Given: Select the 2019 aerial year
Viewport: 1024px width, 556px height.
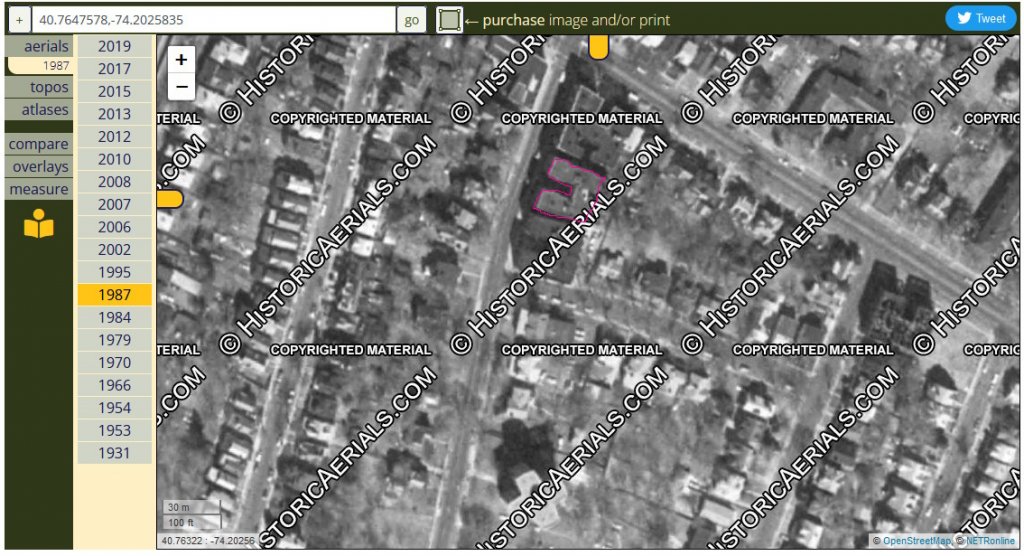Looking at the screenshot, I should [x=114, y=46].
